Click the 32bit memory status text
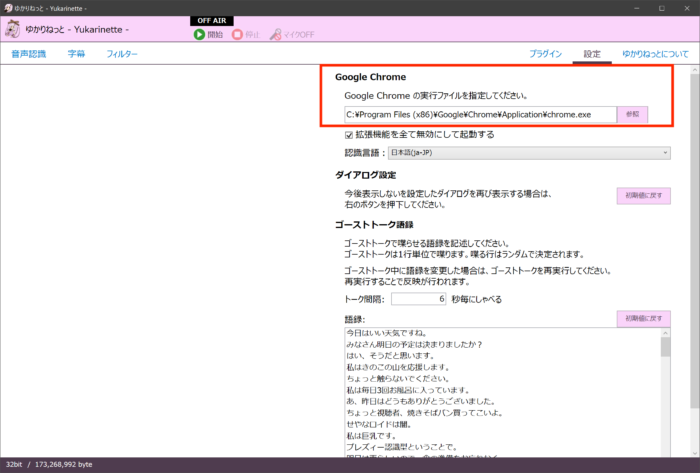The width and height of the screenshot is (700, 473). pos(49,465)
